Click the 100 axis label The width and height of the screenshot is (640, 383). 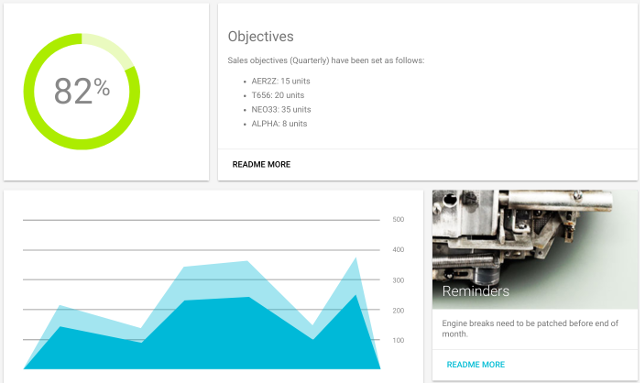[x=398, y=340]
